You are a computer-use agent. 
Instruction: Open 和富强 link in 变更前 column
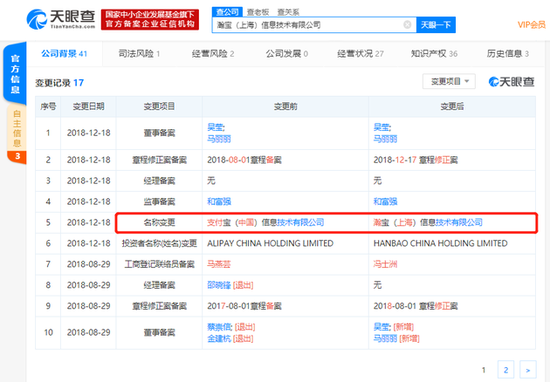point(219,202)
